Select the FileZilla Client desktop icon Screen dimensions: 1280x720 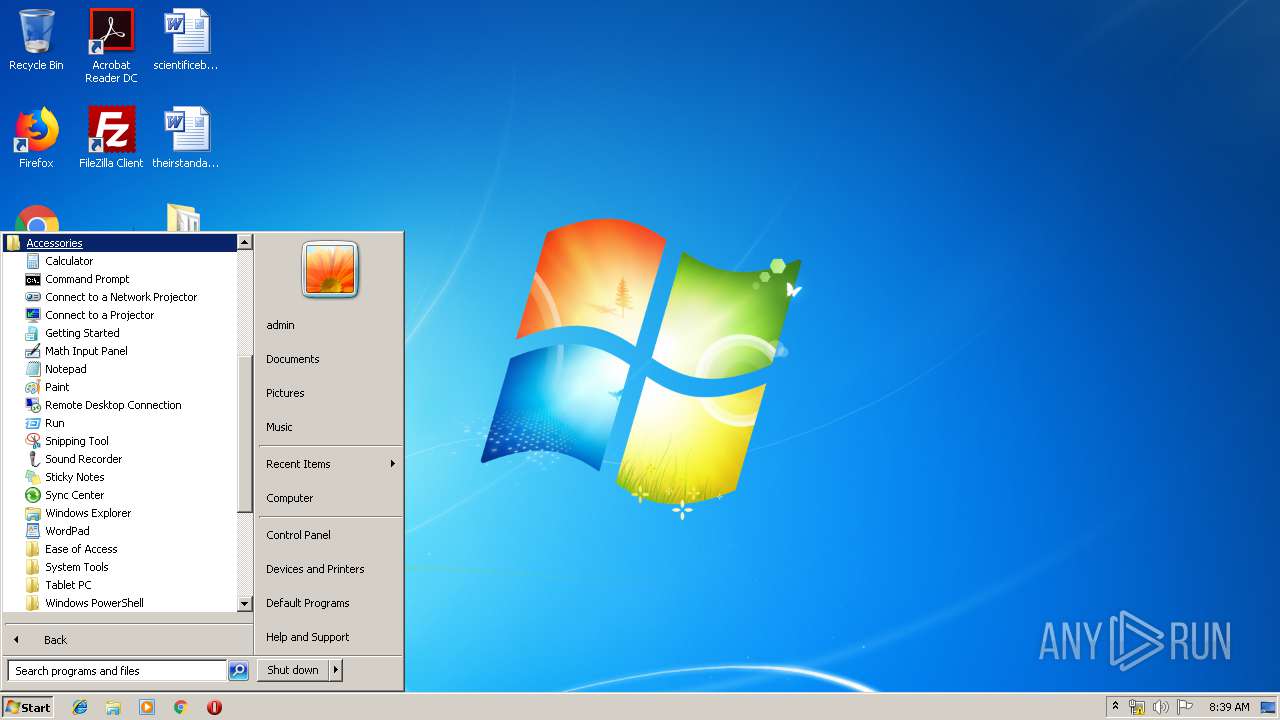click(111, 138)
